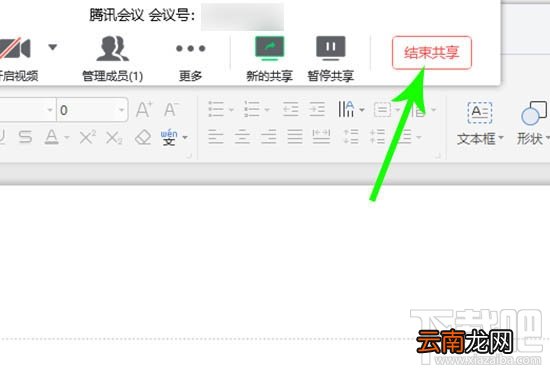Apply font color A icon
The height and width of the screenshot is (370, 550).
(52, 137)
